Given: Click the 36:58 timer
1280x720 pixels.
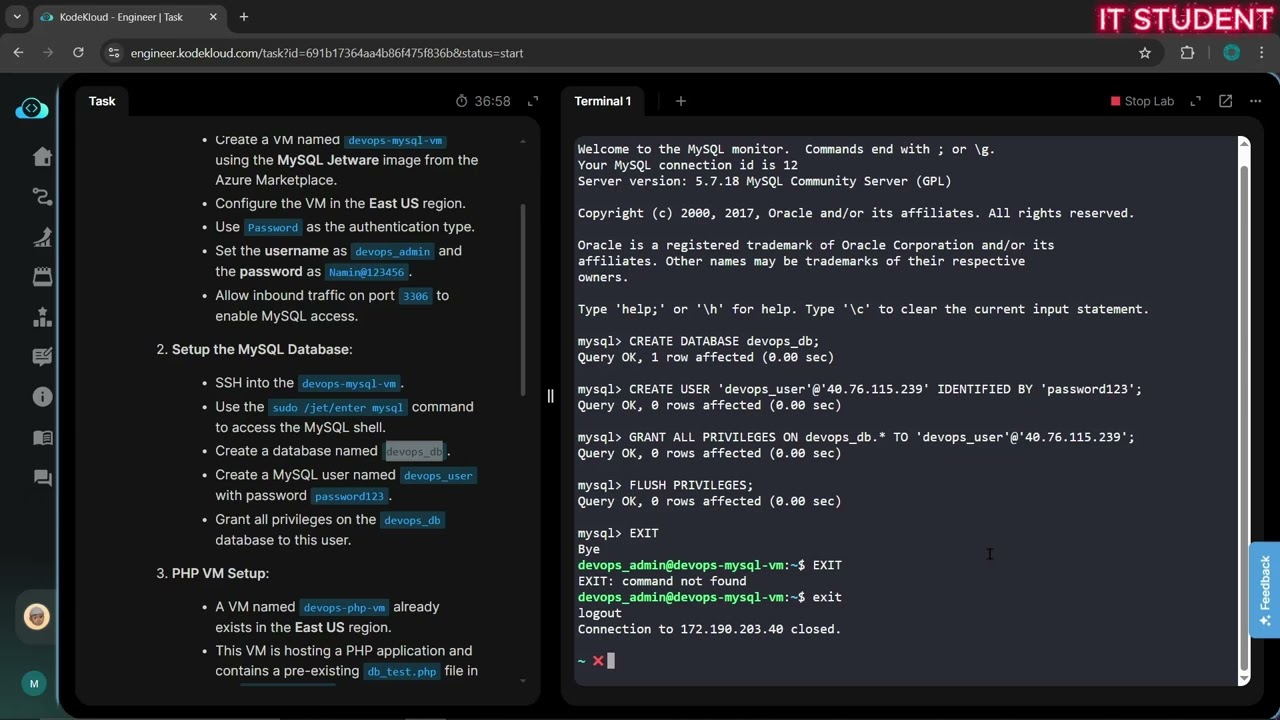Looking at the screenshot, I should pos(483,101).
